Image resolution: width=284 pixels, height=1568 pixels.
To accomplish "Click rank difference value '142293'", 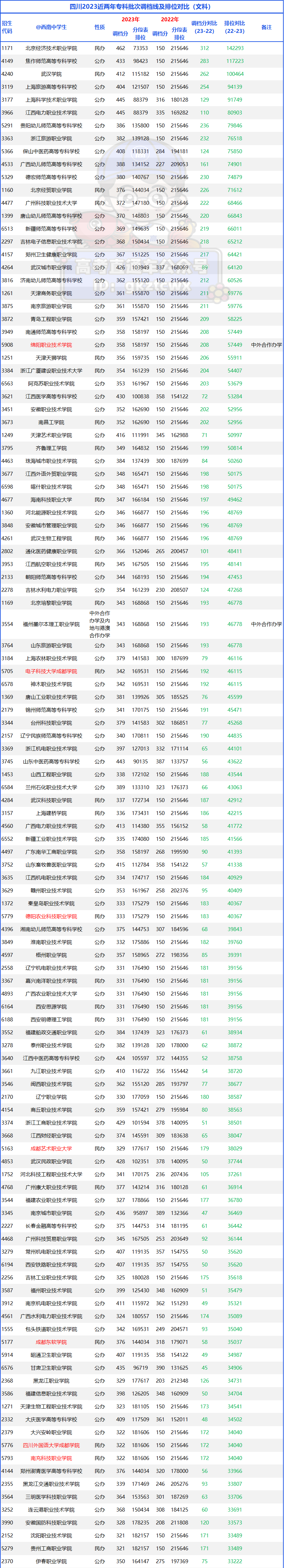I will (x=235, y=48).
